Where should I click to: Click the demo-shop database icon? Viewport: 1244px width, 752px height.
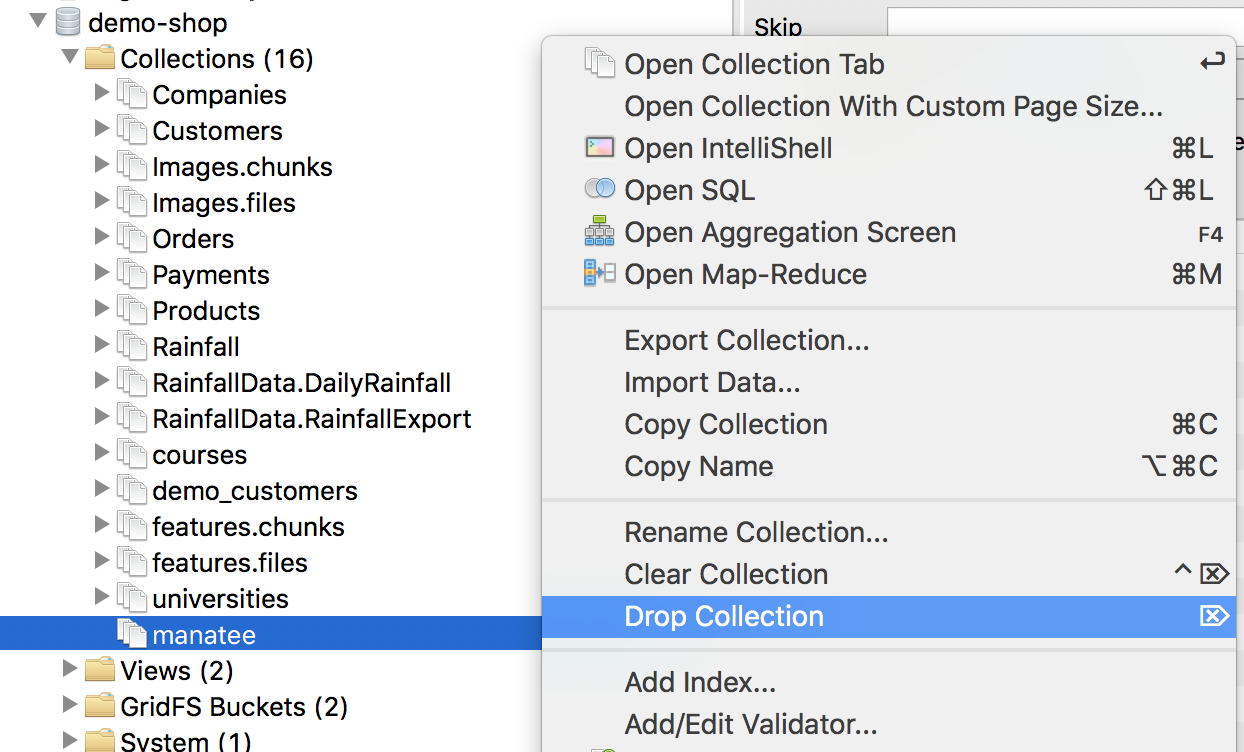(68, 21)
